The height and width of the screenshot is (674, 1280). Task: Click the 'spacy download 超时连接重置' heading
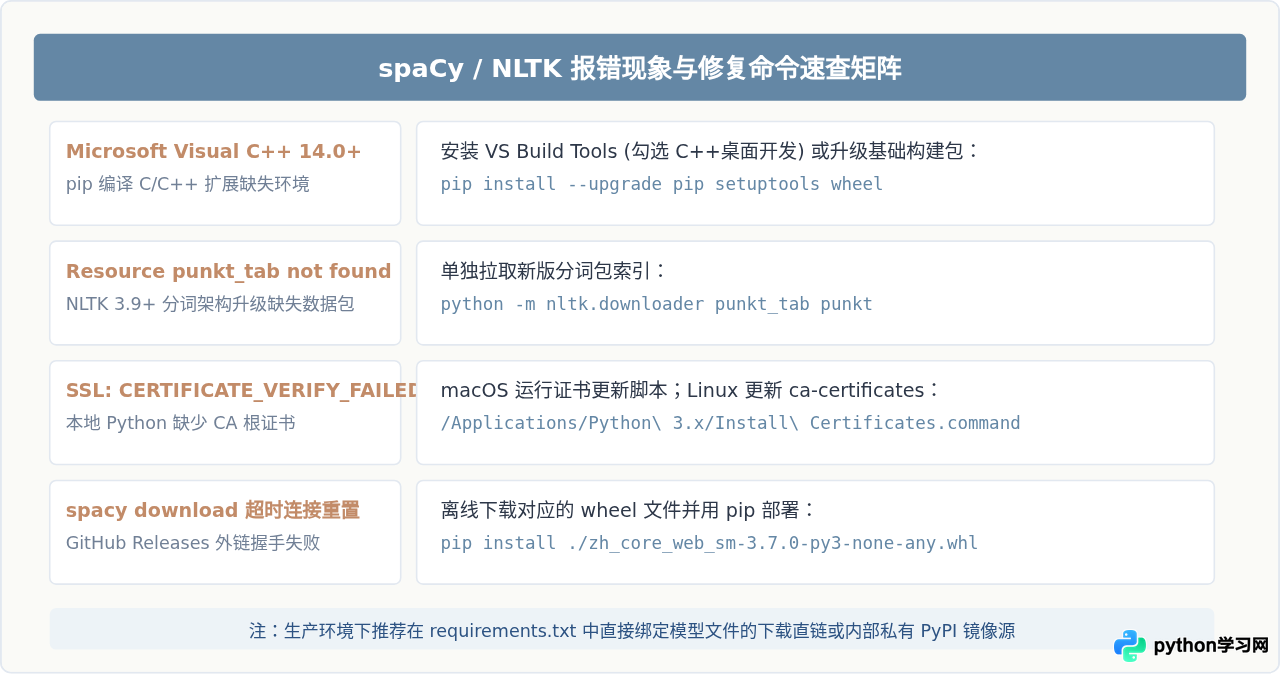pyautogui.click(x=213, y=510)
